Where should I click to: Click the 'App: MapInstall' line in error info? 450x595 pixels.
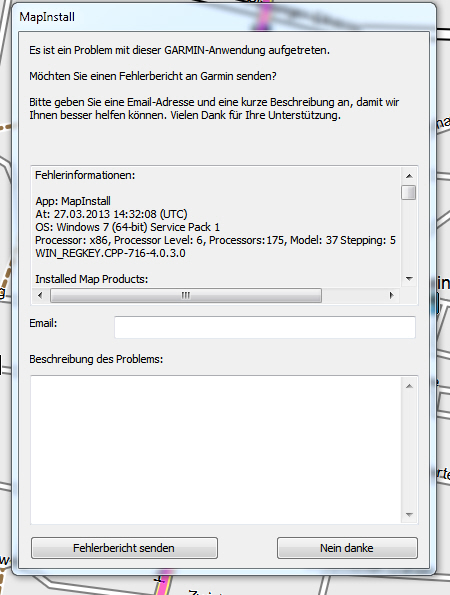73,201
